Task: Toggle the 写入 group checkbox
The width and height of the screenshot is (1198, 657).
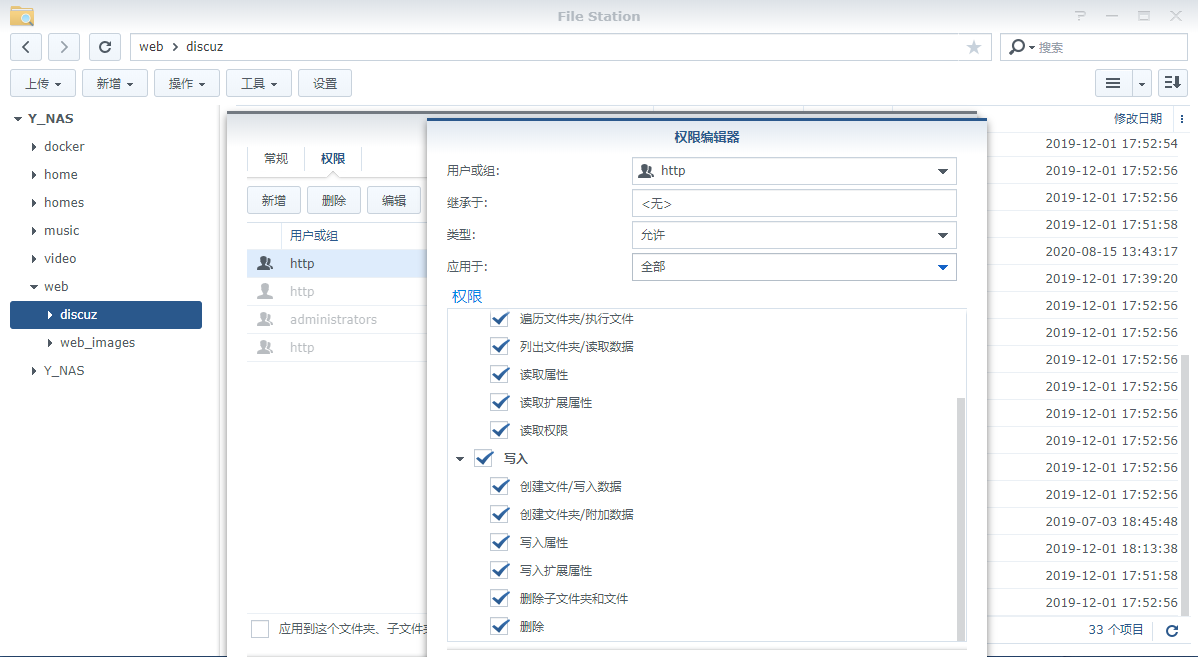Action: click(484, 459)
